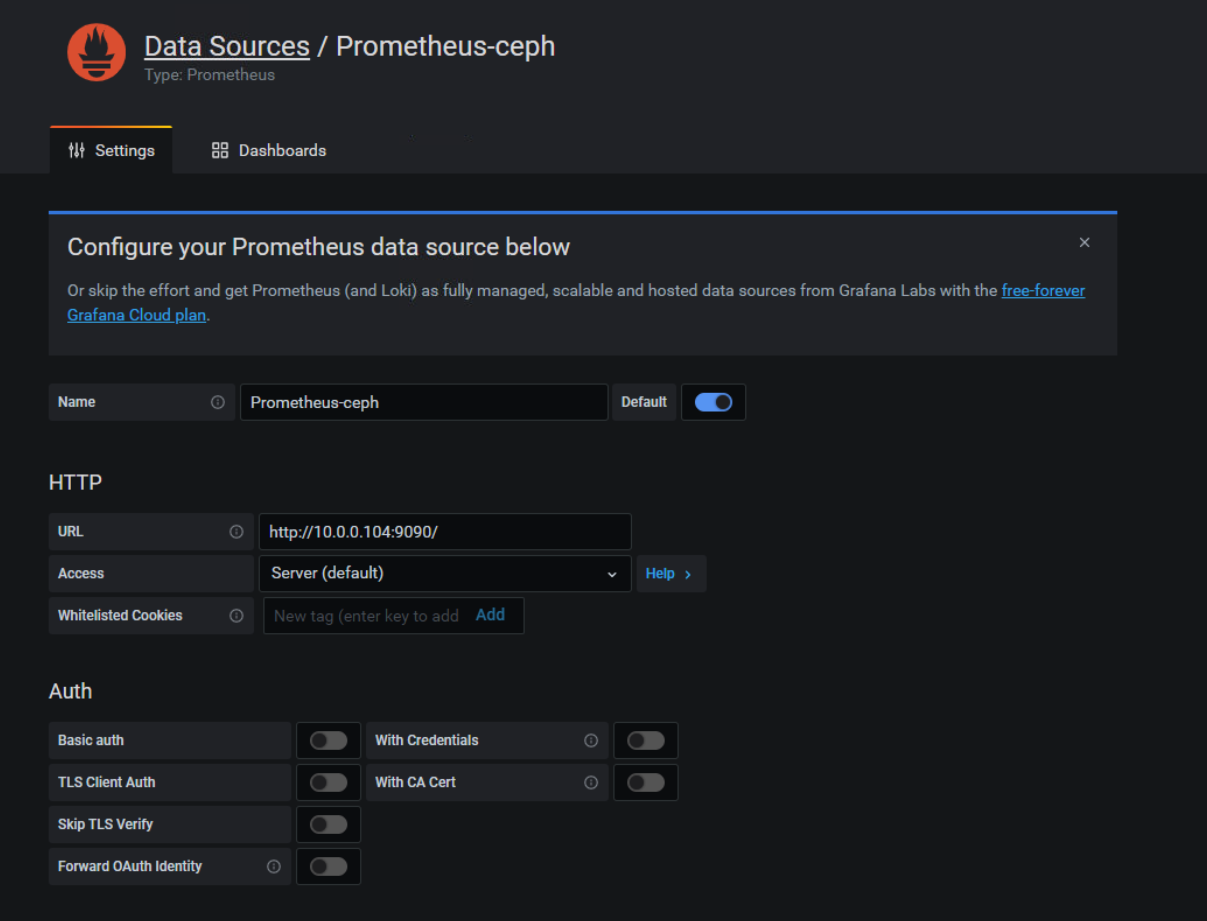
Task: Enable the Basic auth toggle
Action: [328, 741]
